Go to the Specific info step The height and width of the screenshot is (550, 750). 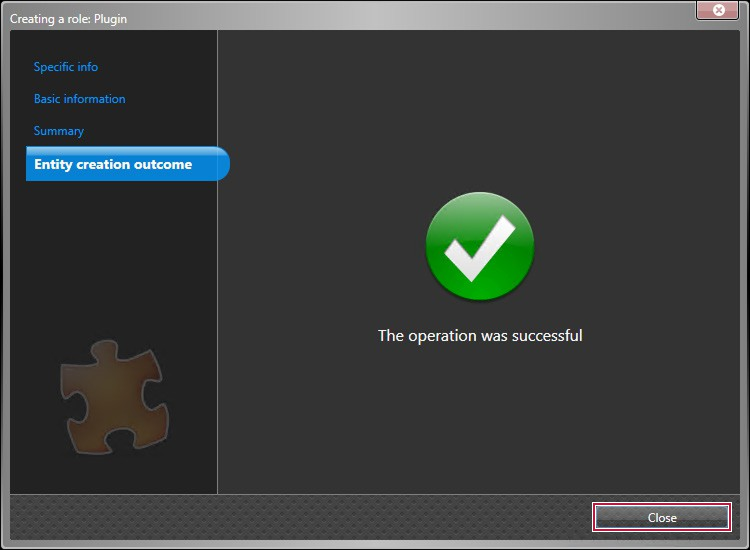[x=66, y=67]
